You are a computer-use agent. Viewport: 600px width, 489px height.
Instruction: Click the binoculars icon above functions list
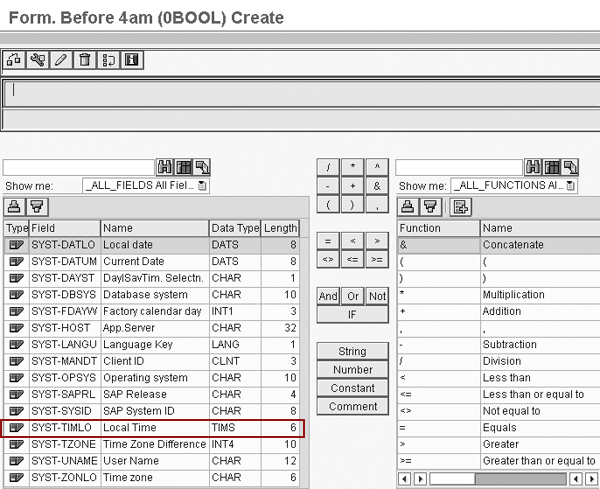click(x=533, y=167)
